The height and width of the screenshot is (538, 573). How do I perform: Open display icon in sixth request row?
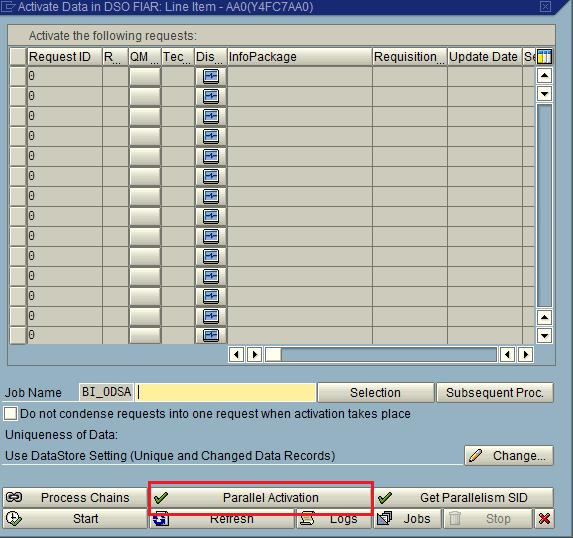click(211, 176)
